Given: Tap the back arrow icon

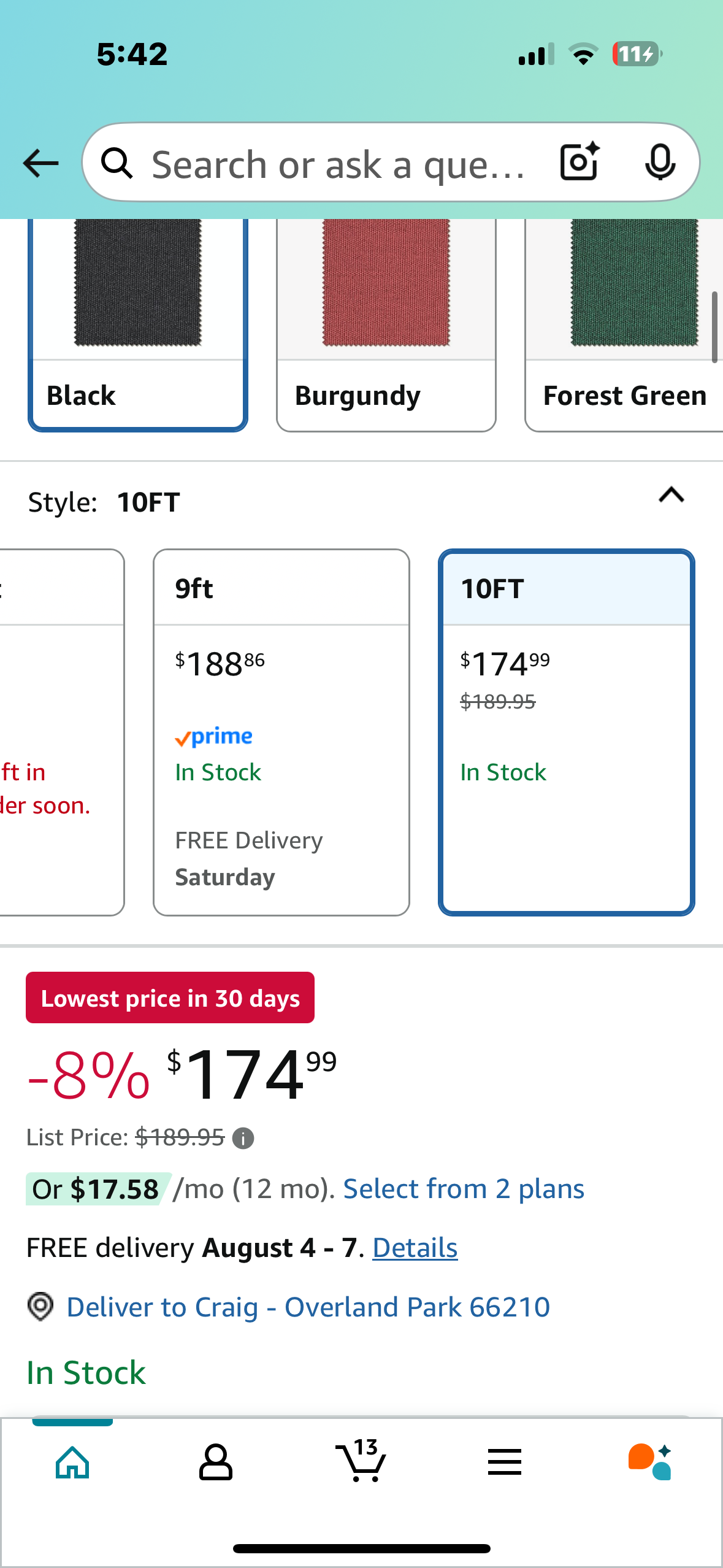Looking at the screenshot, I should (x=40, y=164).
